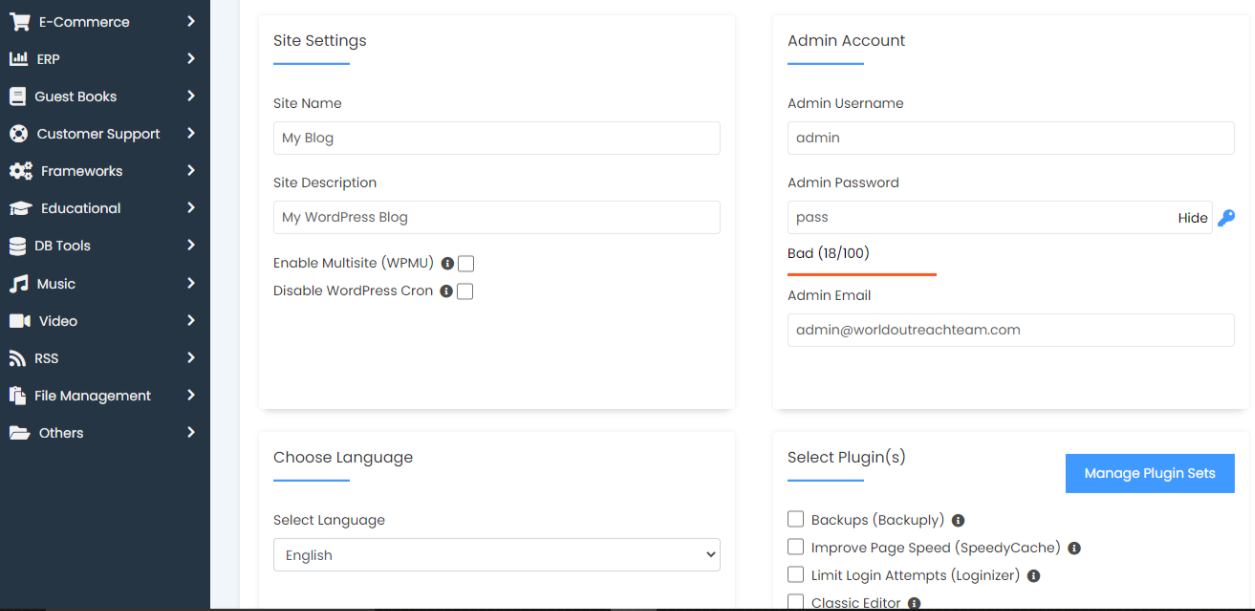Expand the DB Tools category arrow
Screen dimensions: 1255x611
(190, 246)
